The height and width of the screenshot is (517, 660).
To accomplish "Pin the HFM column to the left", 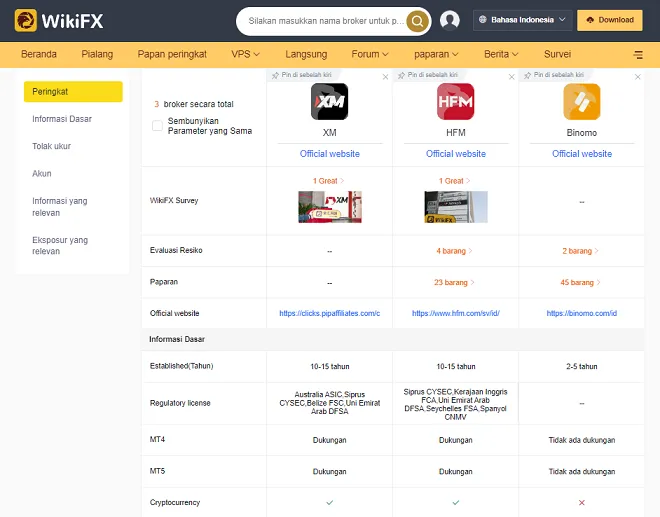I will point(428,75).
